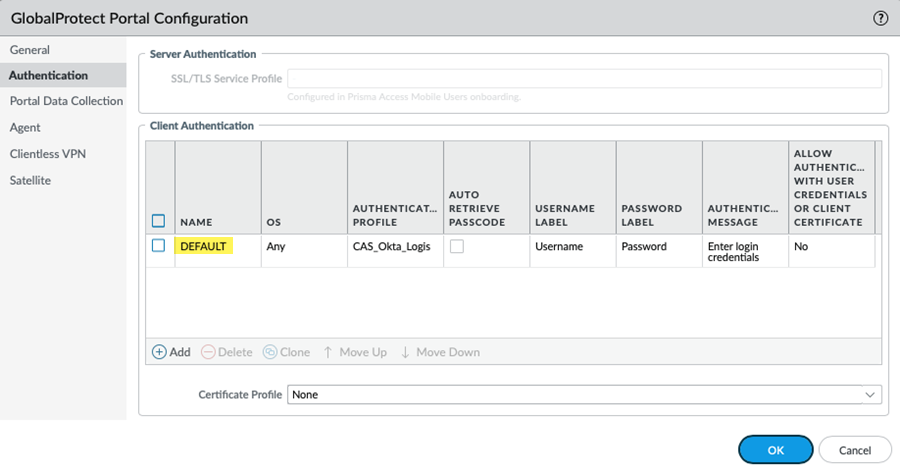Enable Auto Retrieve Passcode checkbox
Viewport: 900px width, 474px height.
[x=456, y=246]
